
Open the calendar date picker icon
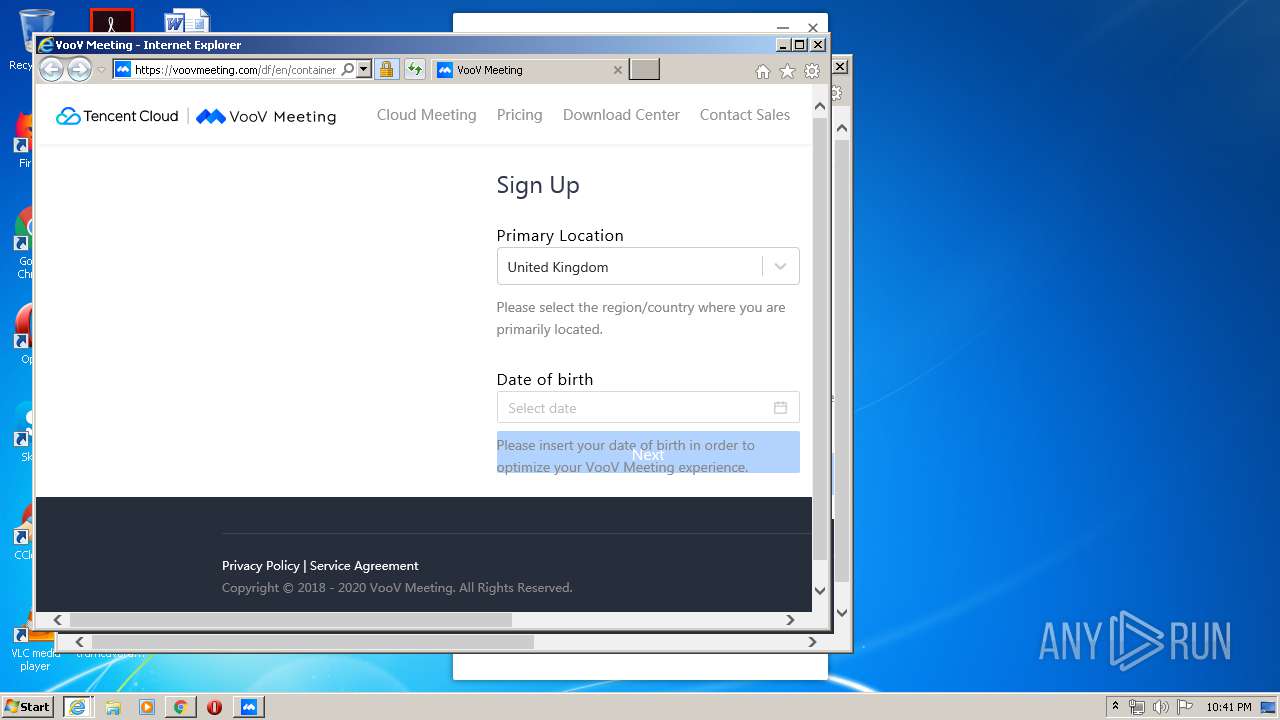pos(781,408)
